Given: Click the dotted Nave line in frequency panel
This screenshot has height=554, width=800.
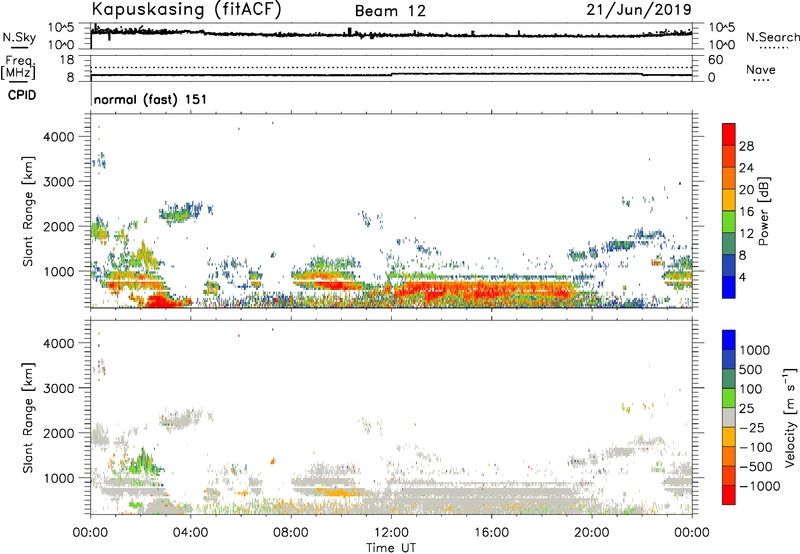Looking at the screenshot, I should tap(391, 67).
